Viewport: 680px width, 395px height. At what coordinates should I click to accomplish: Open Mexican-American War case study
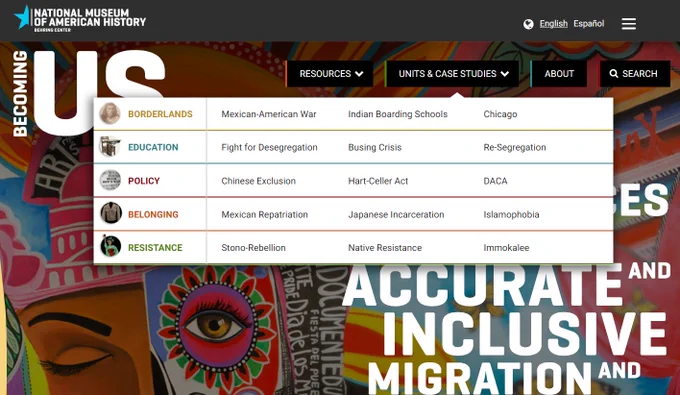click(269, 114)
